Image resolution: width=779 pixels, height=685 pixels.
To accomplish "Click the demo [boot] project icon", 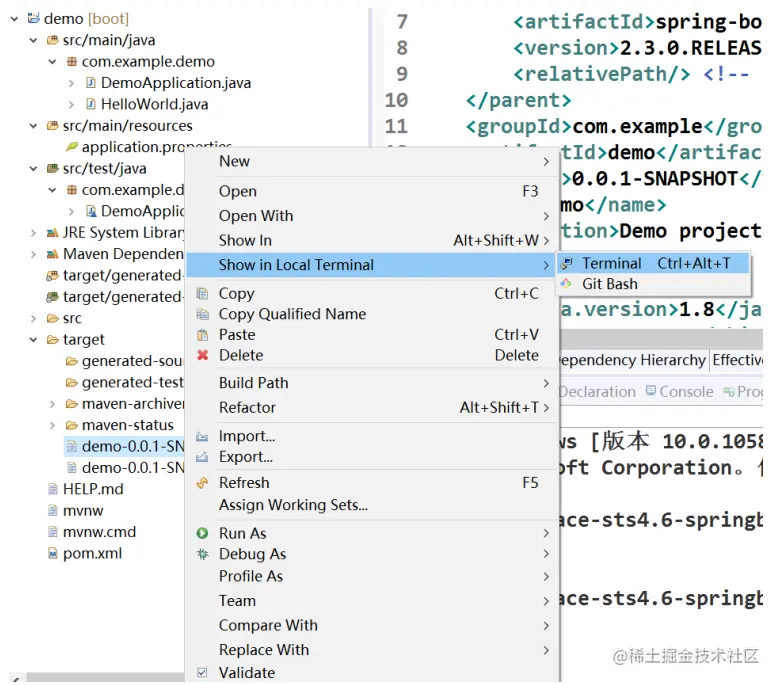I will [34, 18].
